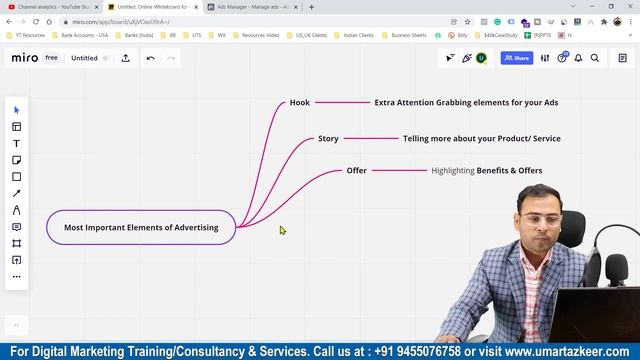This screenshot has width=640, height=360.
Task: Open the Templates tool in Miro toolbar
Action: (x=16, y=127)
